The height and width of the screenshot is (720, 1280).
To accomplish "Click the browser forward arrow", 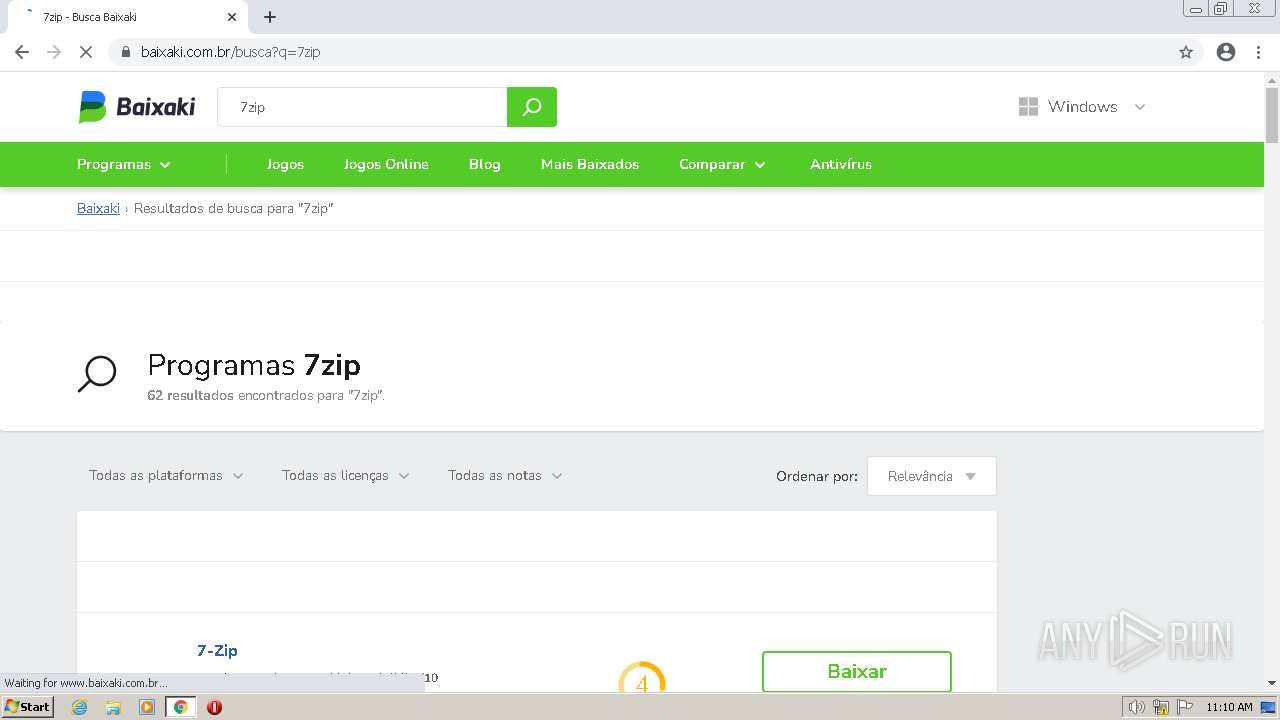I will (54, 52).
